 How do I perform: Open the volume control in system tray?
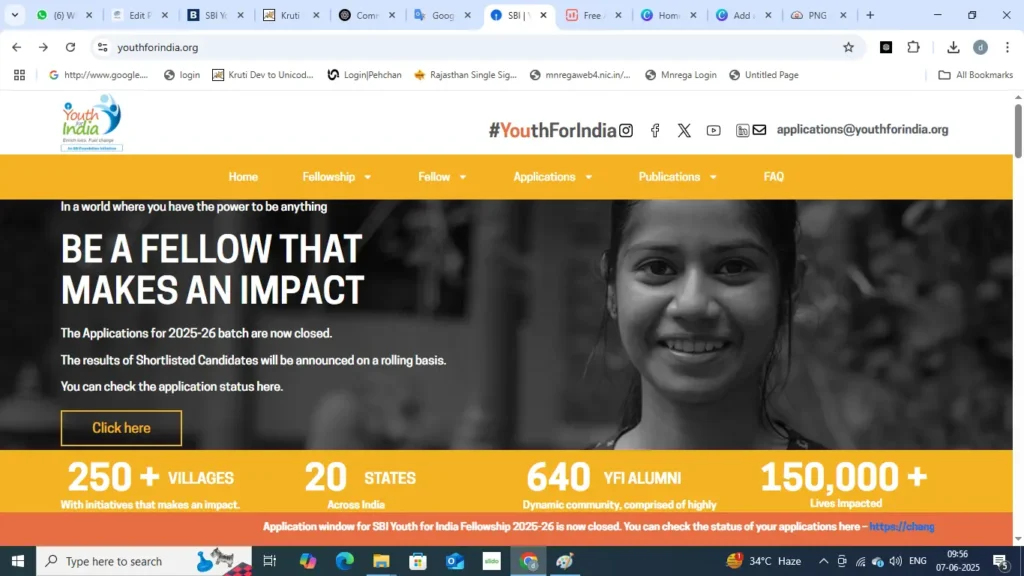[895, 561]
